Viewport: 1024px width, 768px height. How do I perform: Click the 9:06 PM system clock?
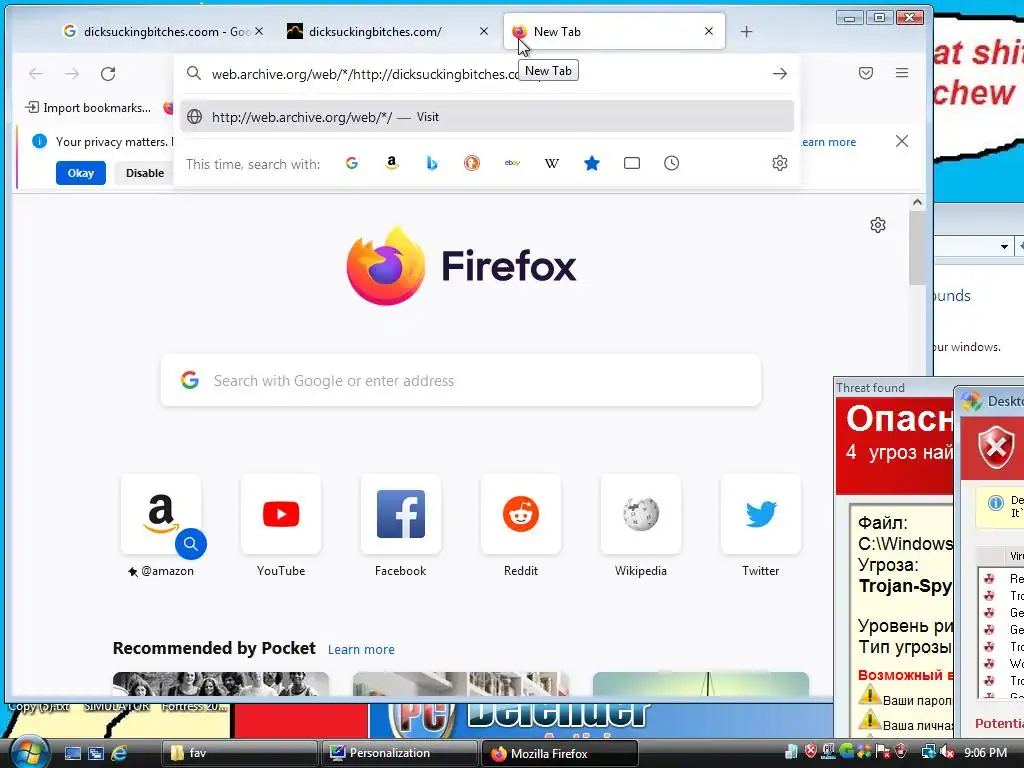click(985, 753)
